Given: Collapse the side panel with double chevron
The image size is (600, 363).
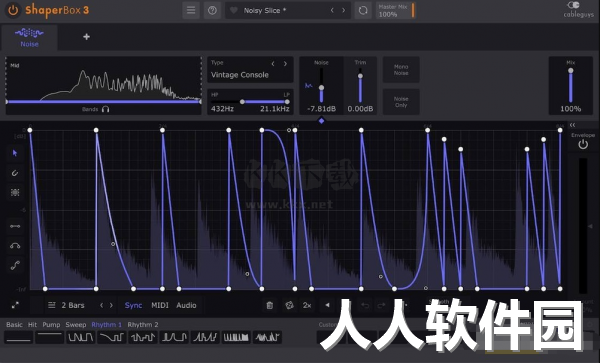Looking at the screenshot, I should [572, 125].
